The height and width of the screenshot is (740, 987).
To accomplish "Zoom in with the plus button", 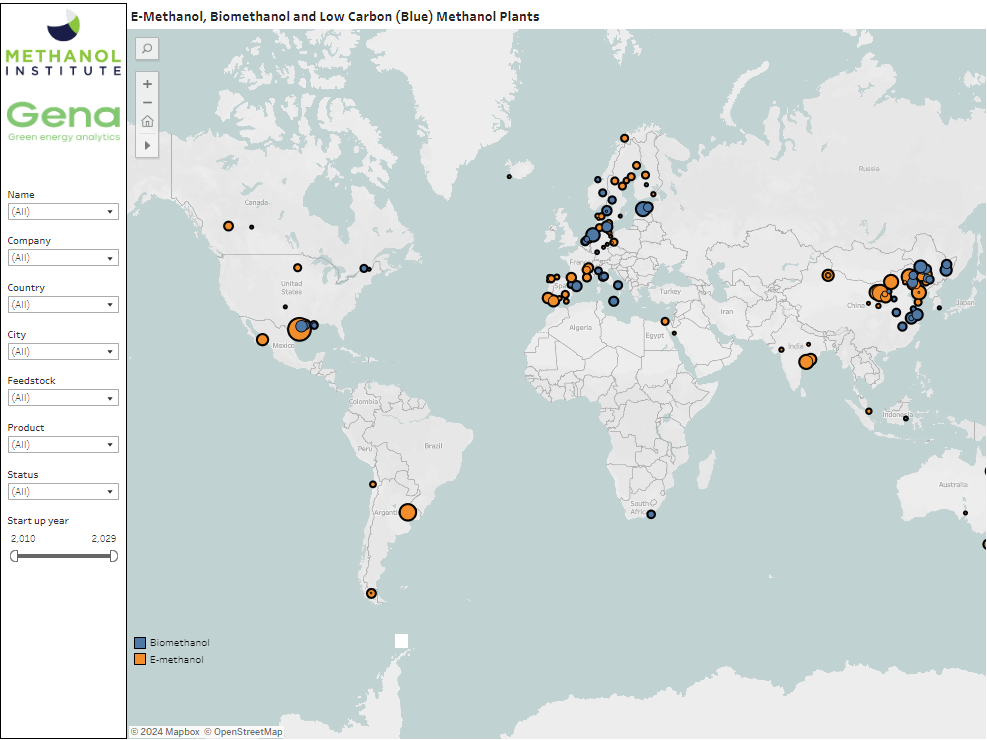I will click(x=147, y=84).
